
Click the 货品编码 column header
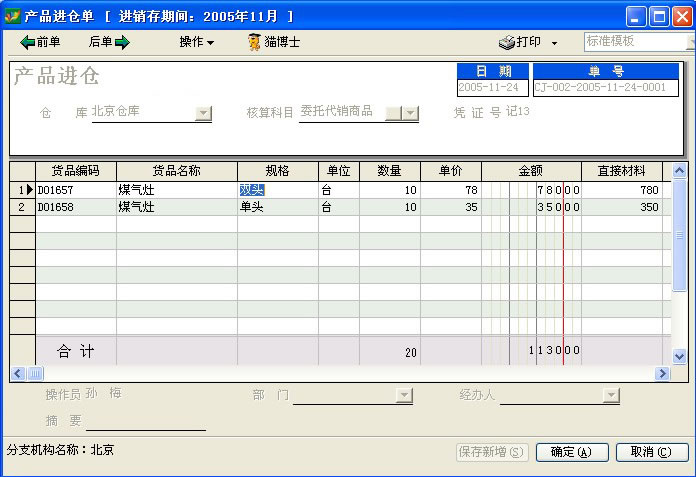pyautogui.click(x=75, y=170)
